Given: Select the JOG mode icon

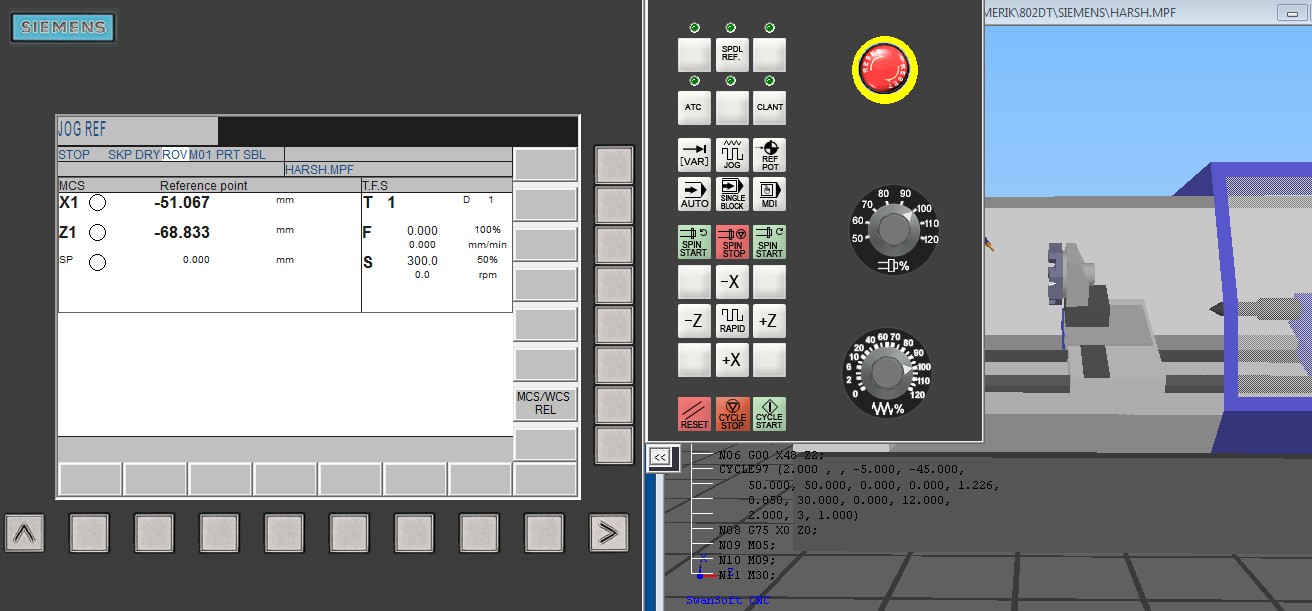Looking at the screenshot, I should coord(731,154).
